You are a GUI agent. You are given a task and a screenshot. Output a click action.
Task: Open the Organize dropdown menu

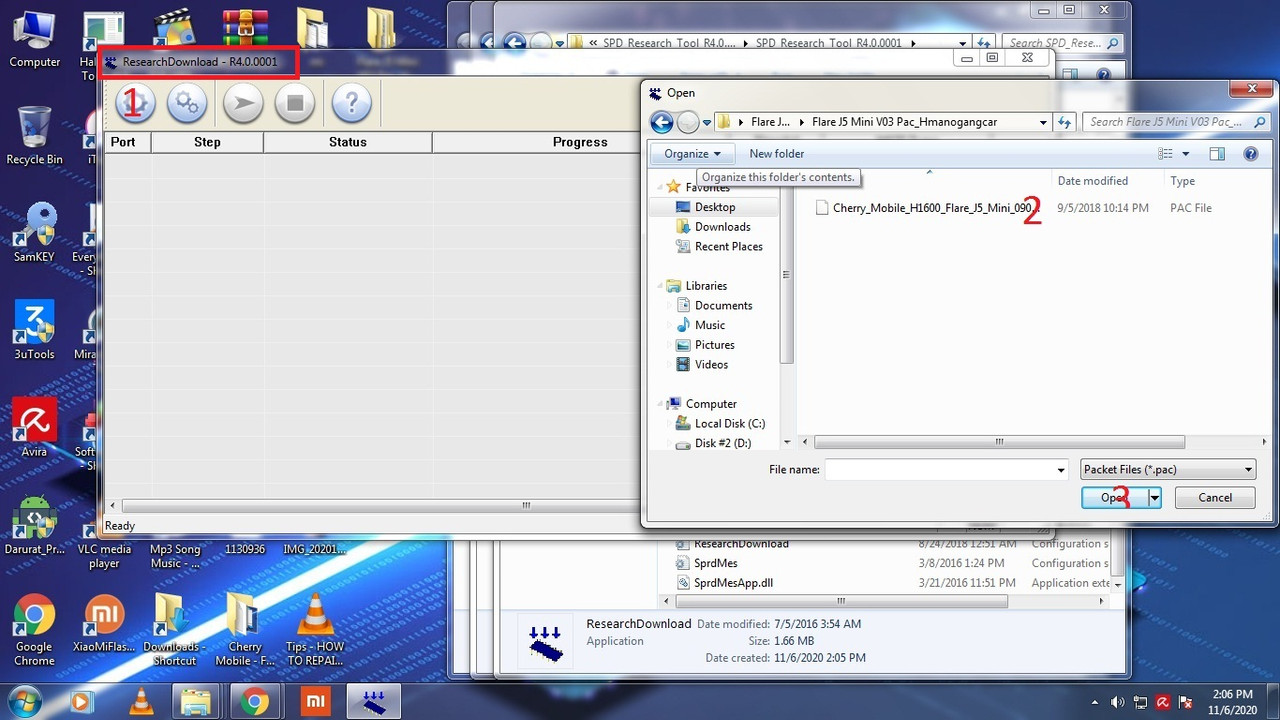click(692, 154)
